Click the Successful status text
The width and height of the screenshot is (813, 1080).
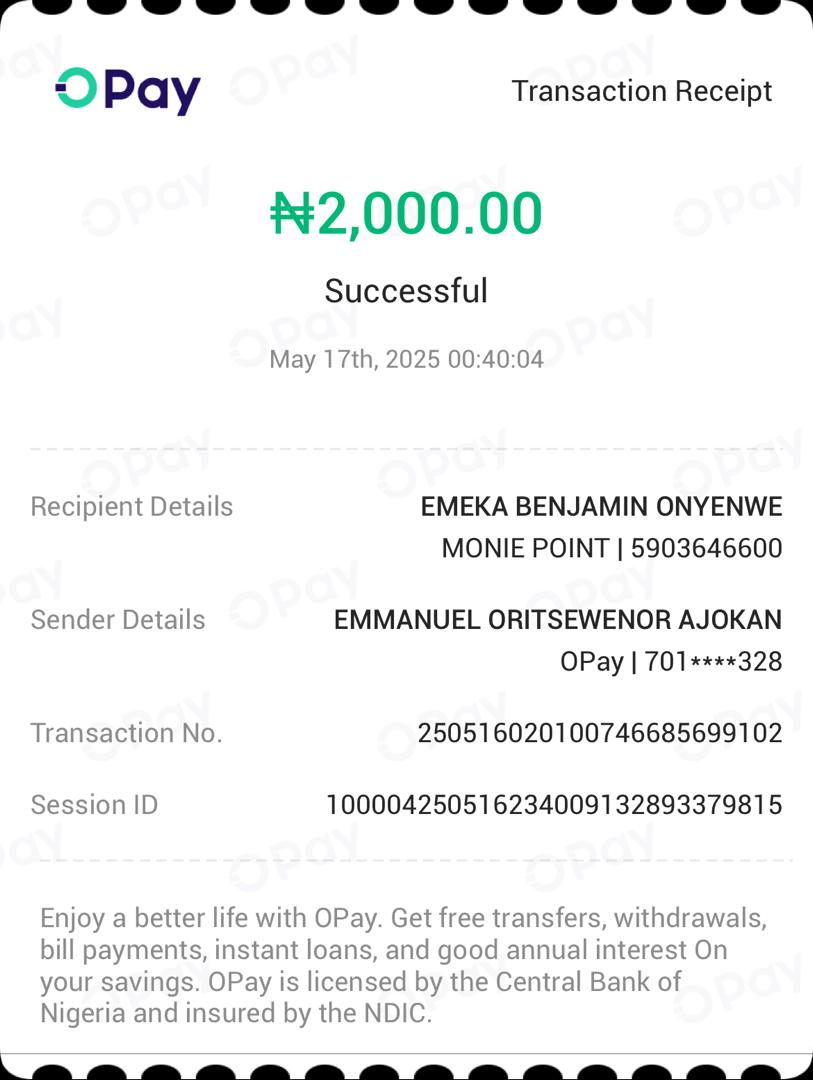(x=406, y=291)
